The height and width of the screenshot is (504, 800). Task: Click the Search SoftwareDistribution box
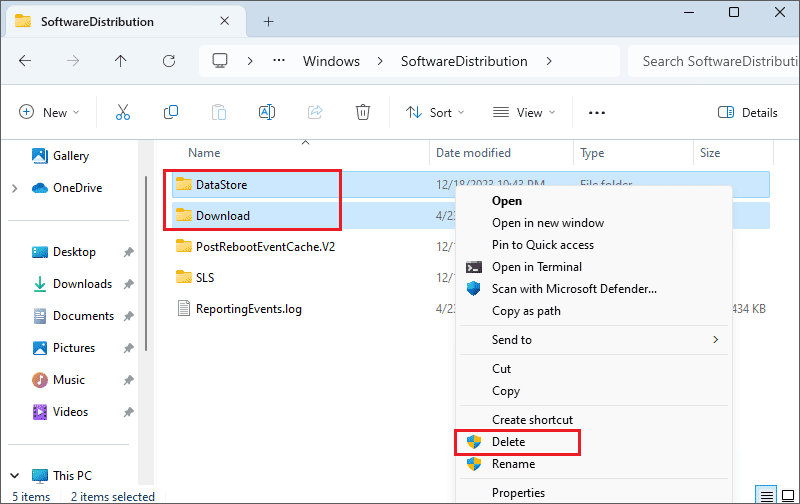coord(714,61)
